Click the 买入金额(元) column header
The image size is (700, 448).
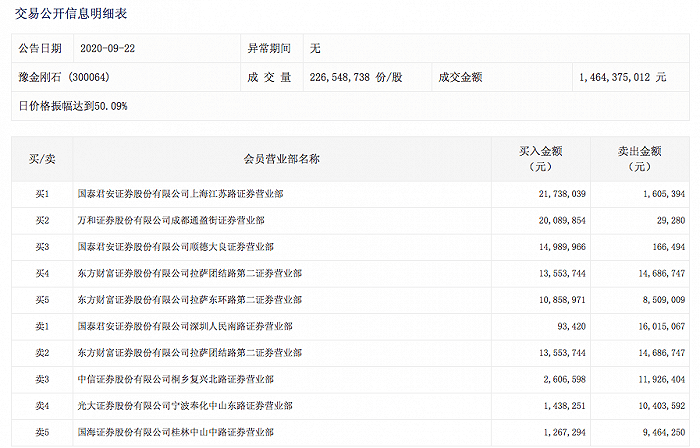[541, 159]
